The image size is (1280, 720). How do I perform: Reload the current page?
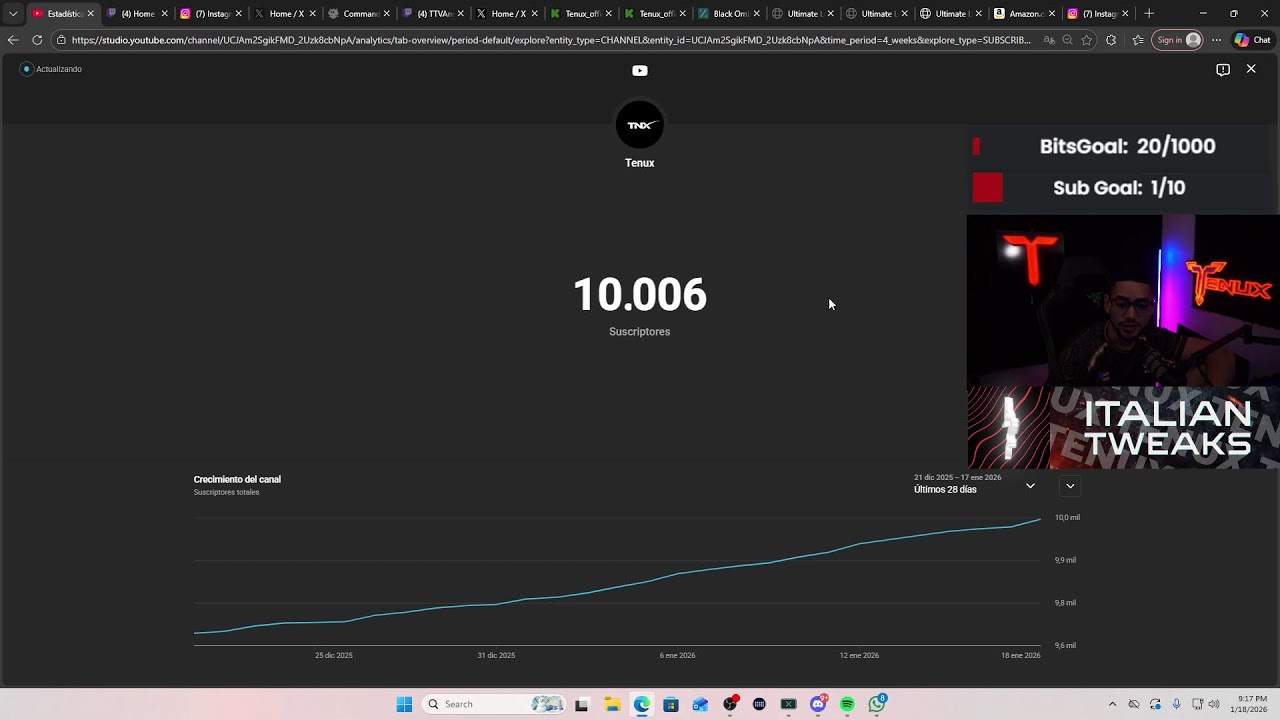click(x=37, y=40)
